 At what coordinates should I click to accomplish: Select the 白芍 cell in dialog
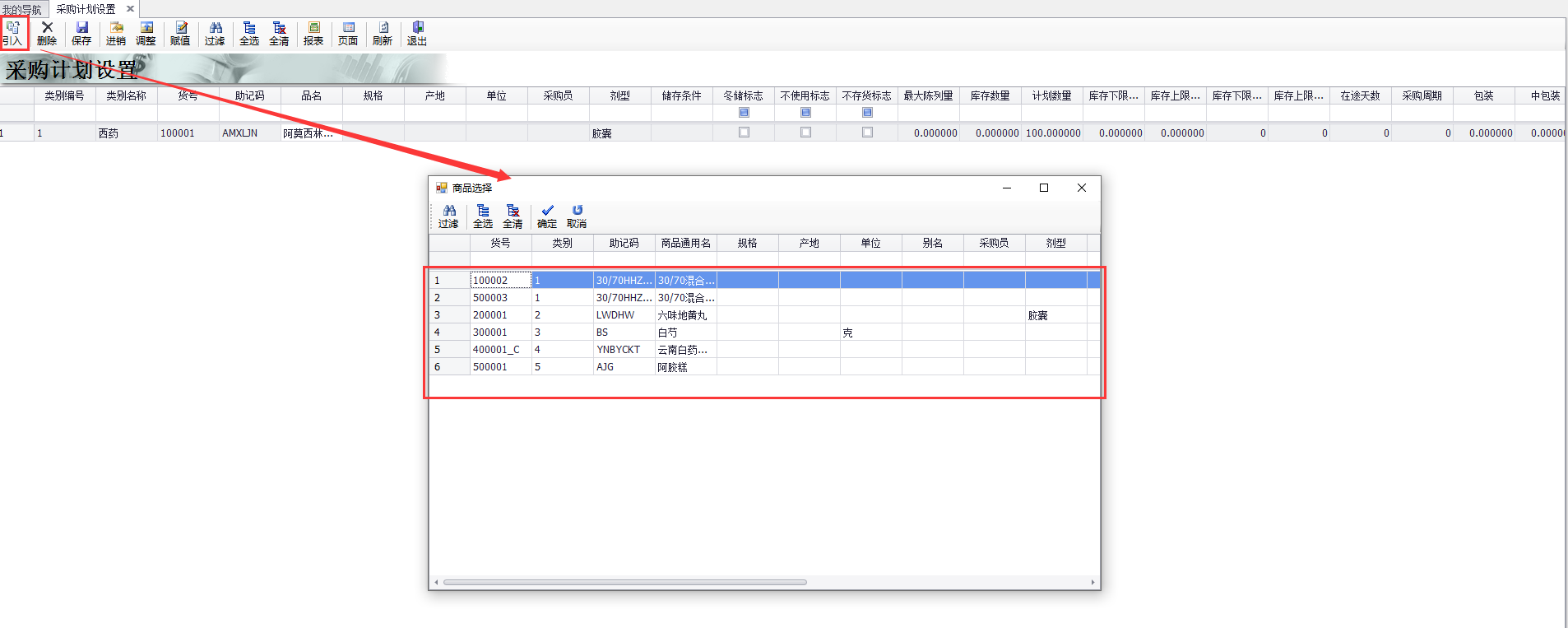click(686, 333)
